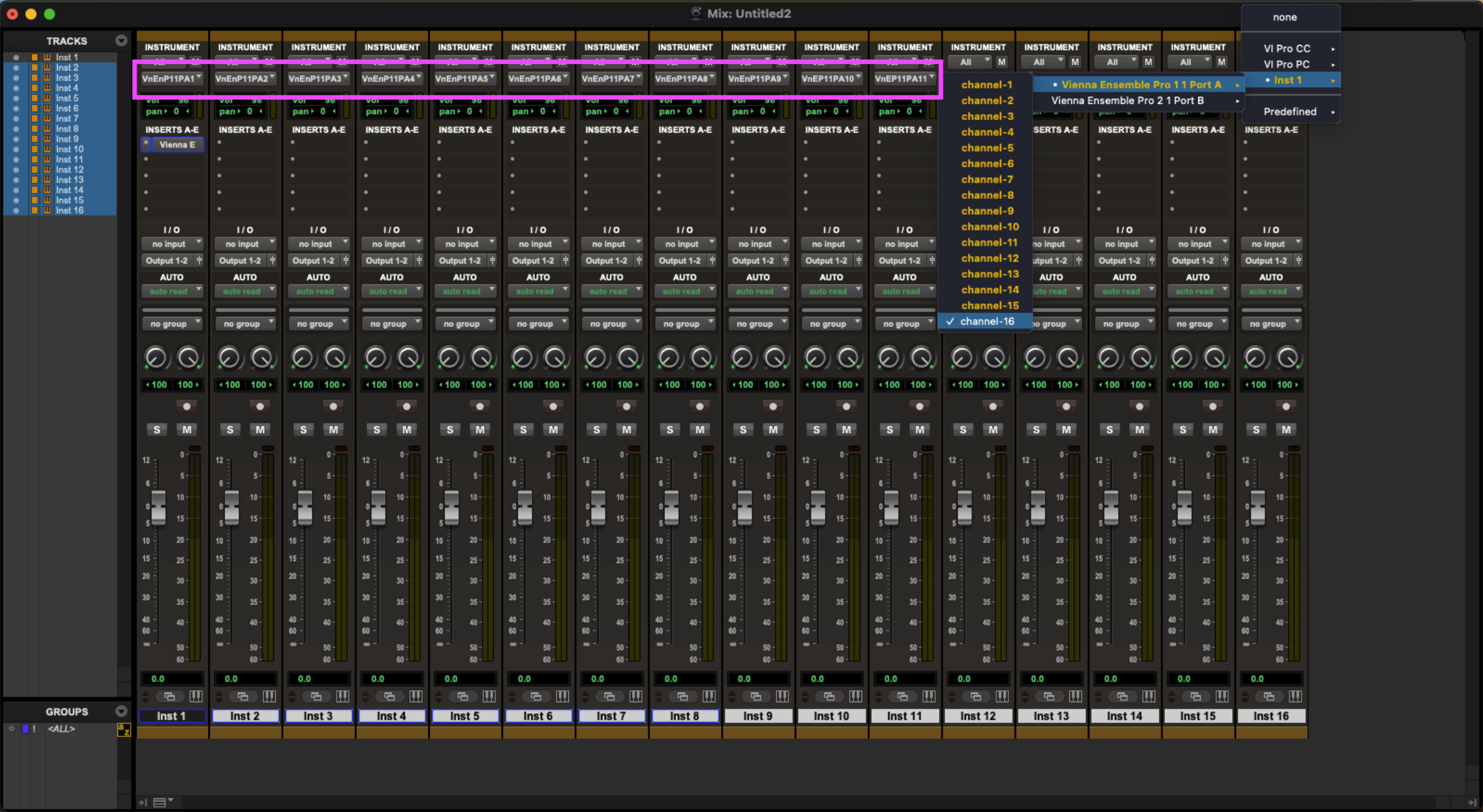Image resolution: width=1483 pixels, height=812 pixels.
Task: Click Inst 1 show/hide dot in Tracks list
Action: tap(16, 57)
